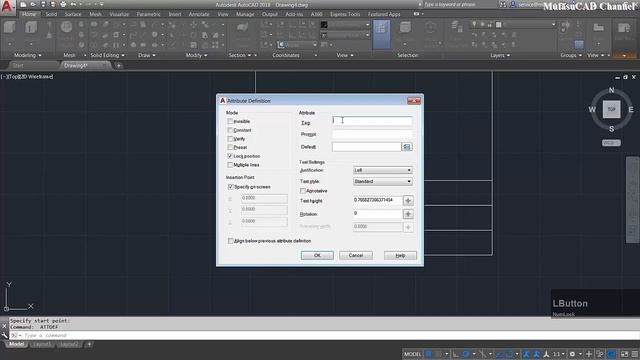Expand the Modify panel
This screenshot has height=360, width=640.
(196, 55)
